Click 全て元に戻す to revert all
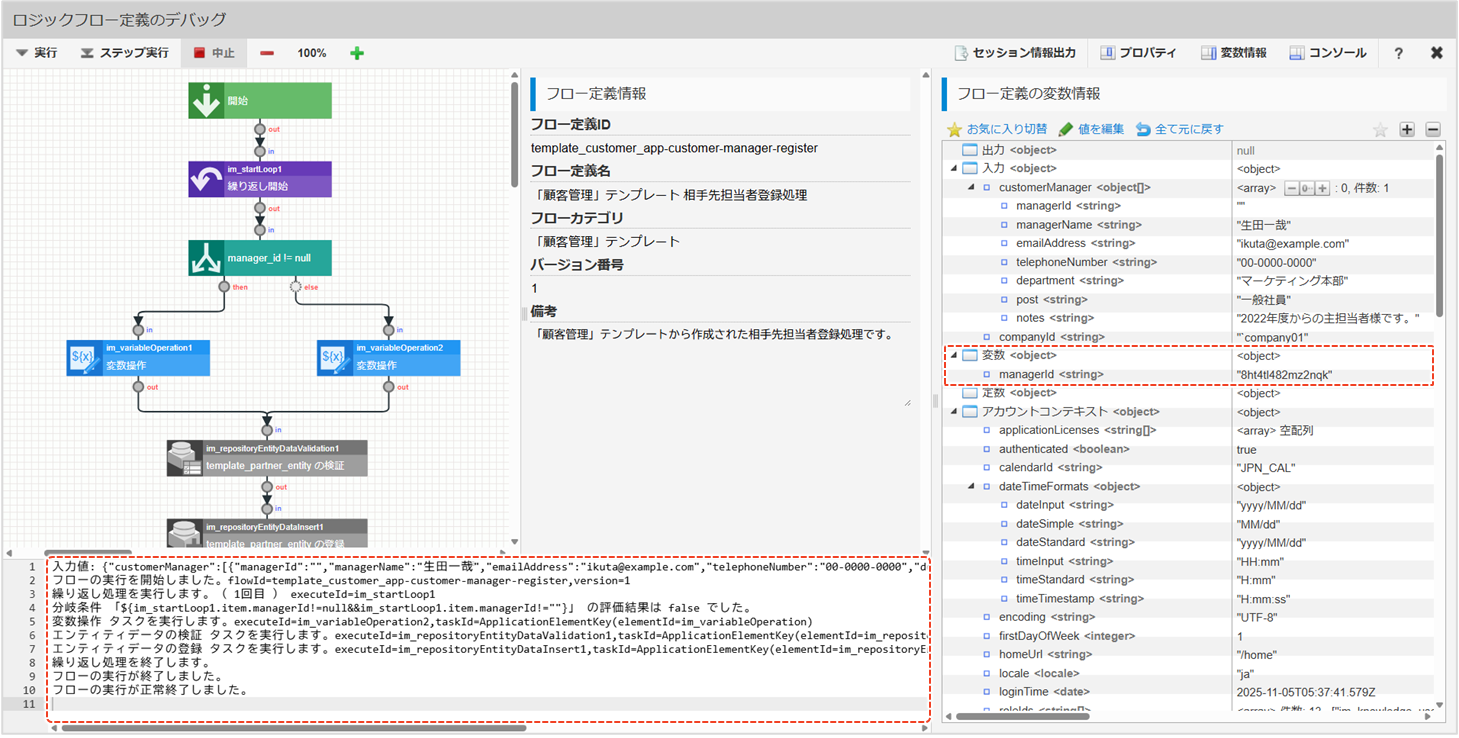 point(1180,129)
